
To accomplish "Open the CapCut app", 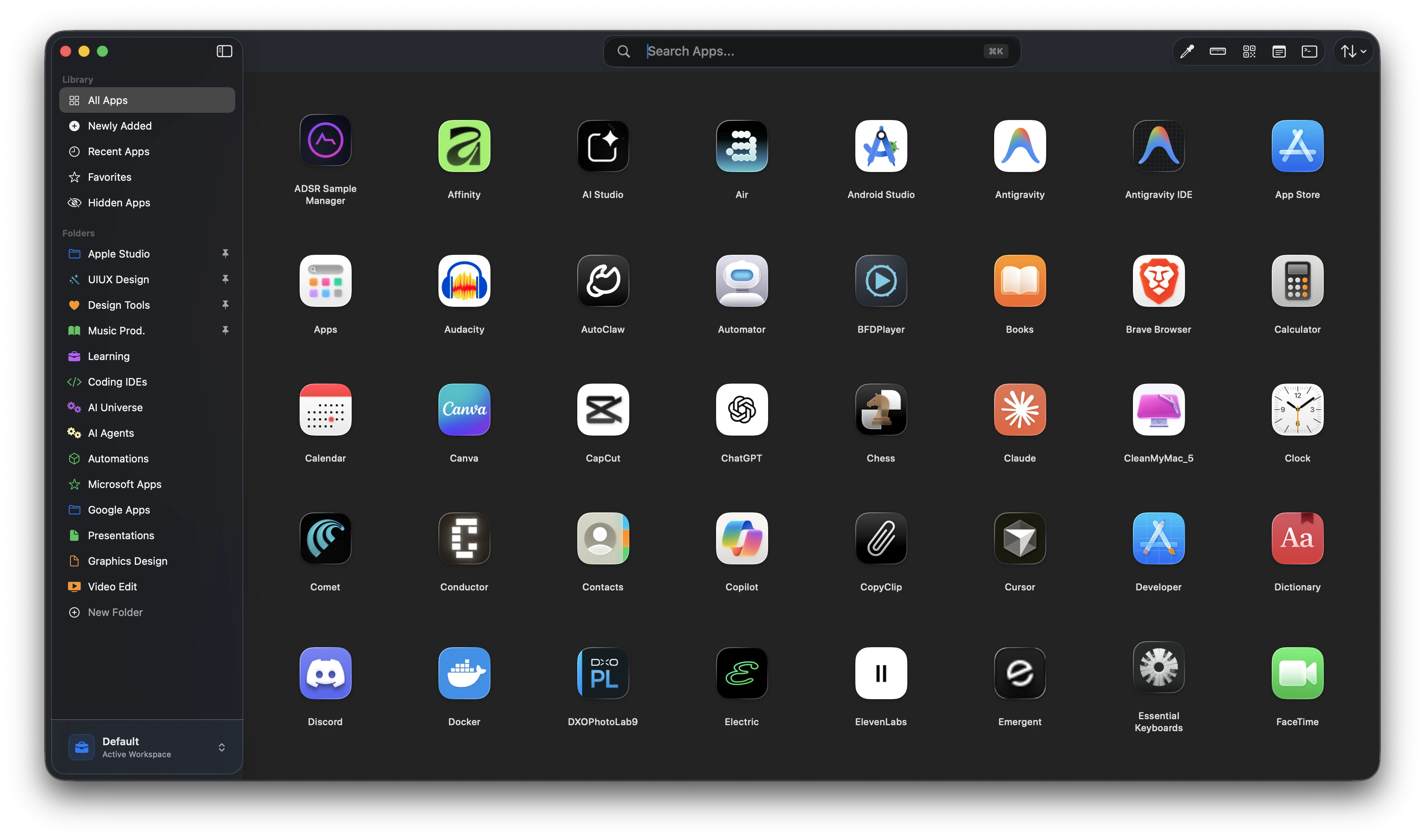I will coord(603,410).
